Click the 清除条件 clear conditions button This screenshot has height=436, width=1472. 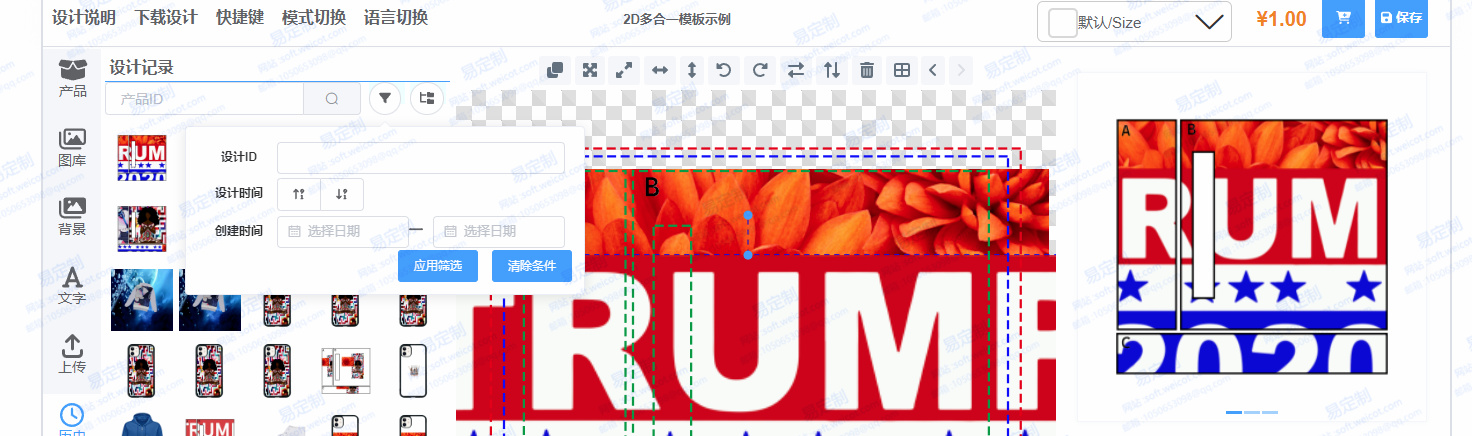[x=532, y=266]
